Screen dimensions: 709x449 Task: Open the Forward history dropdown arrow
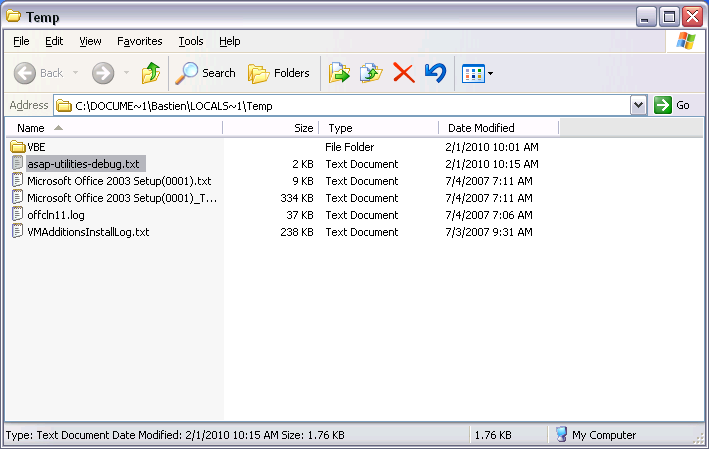(127, 73)
